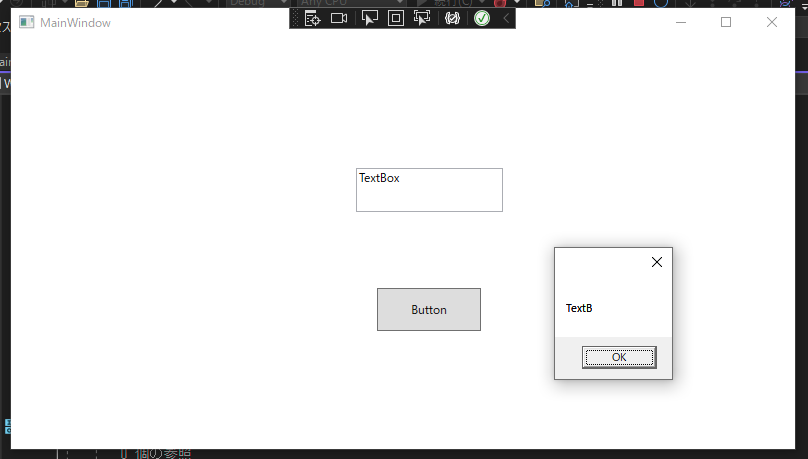Click the TextB message text
This screenshot has width=808, height=459.
pos(579,308)
